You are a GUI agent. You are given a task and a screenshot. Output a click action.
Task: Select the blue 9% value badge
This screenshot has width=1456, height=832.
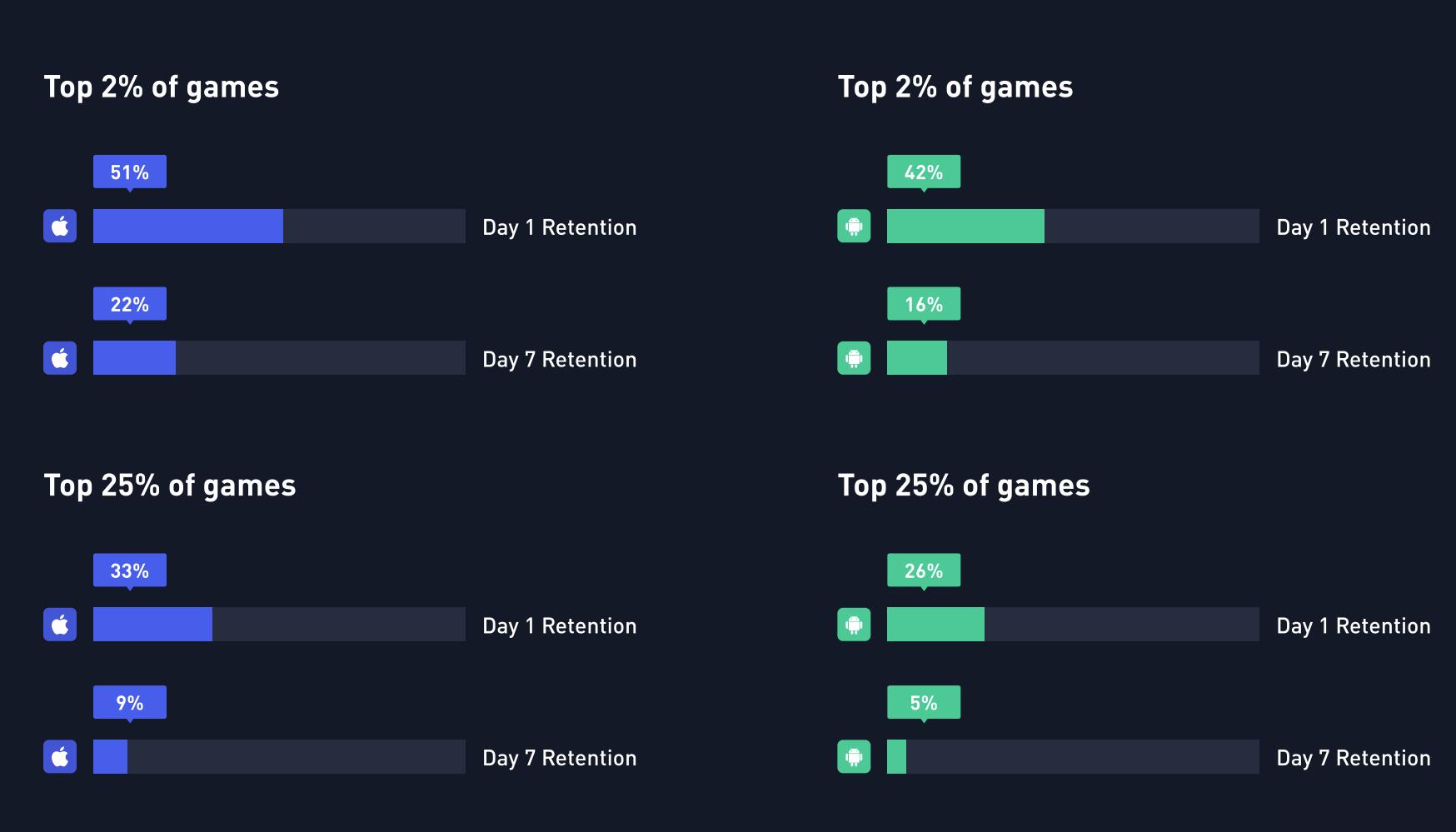tap(130, 702)
